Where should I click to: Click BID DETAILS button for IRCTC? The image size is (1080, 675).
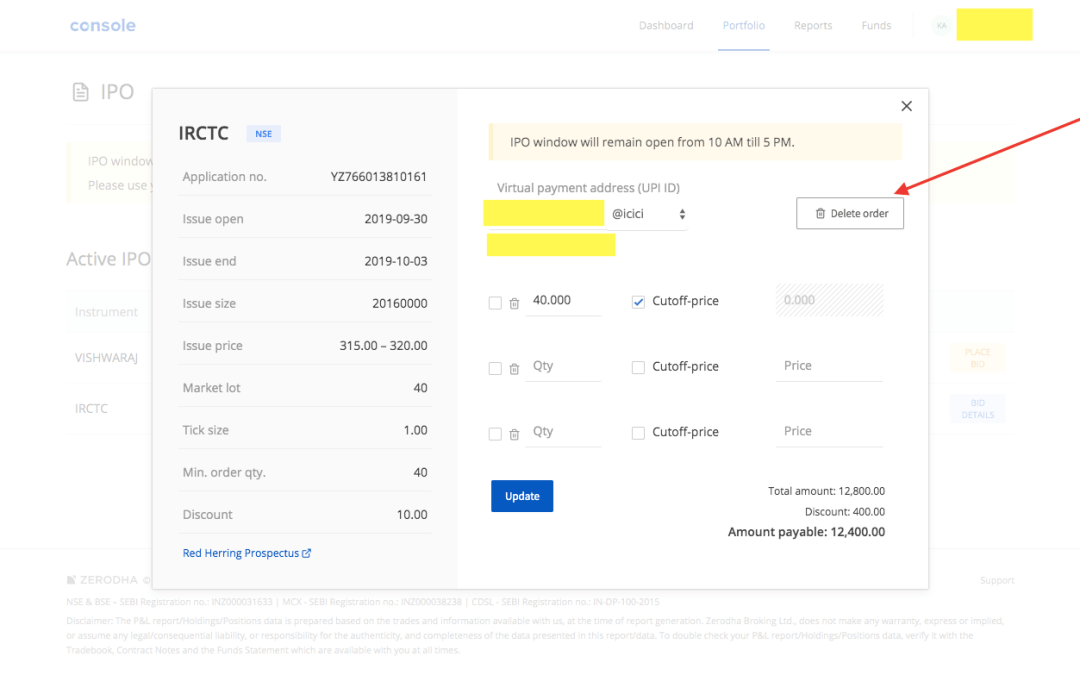click(977, 408)
